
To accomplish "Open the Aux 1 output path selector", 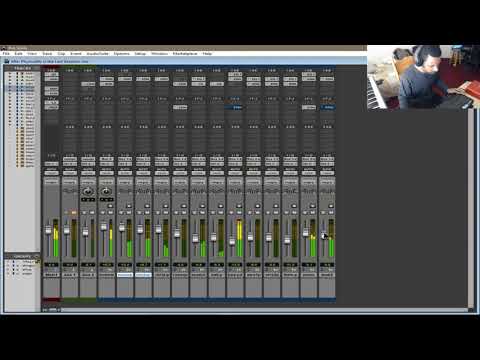I will pyautogui.click(x=70, y=164).
